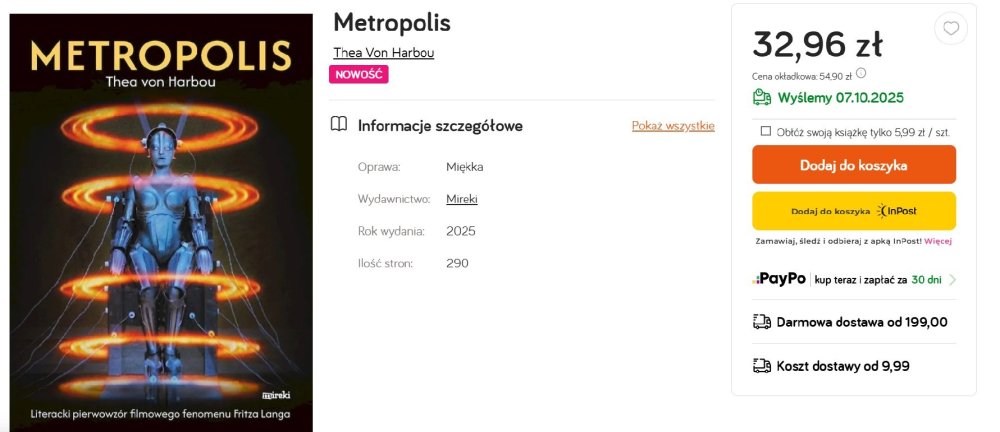Image resolution: width=1000 pixels, height=432 pixels.
Task: Click the Informacje szczegółowe heading
Action: [x=440, y=126]
